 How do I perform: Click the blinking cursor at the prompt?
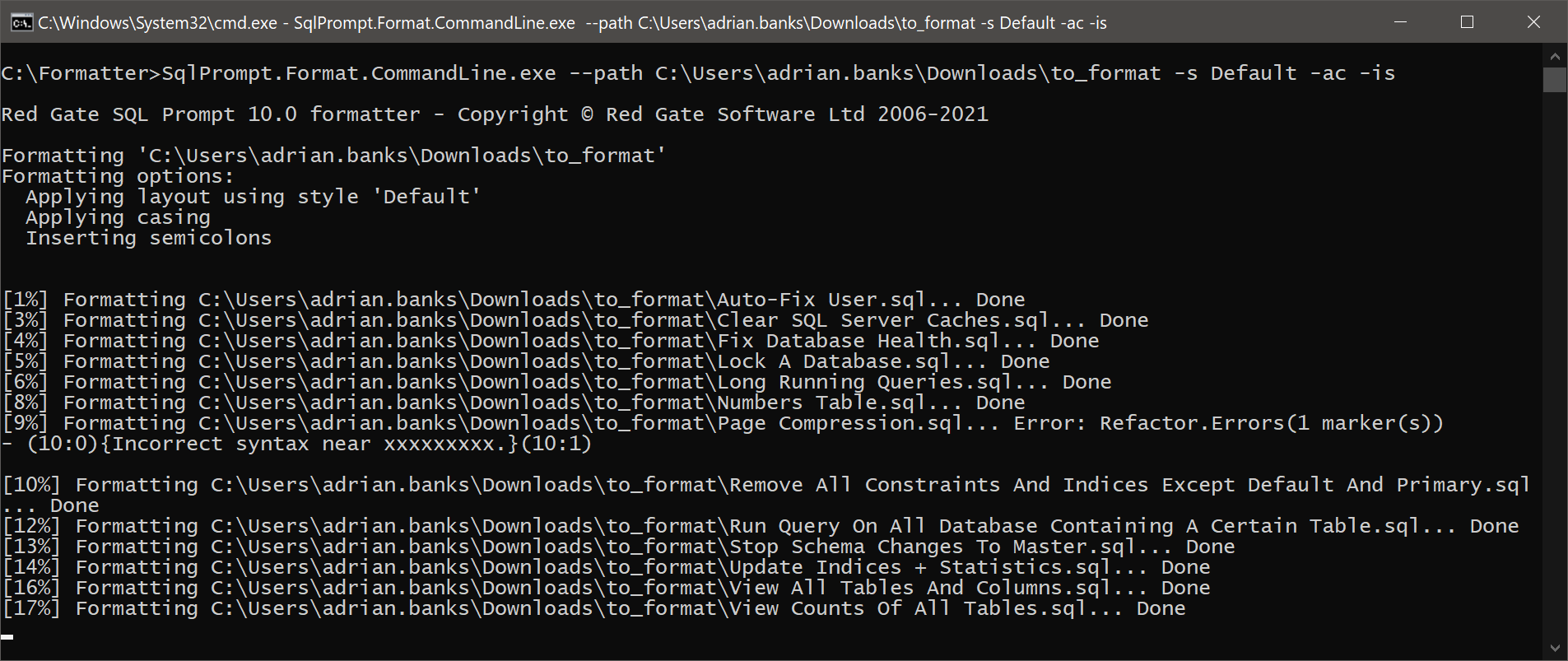point(7,636)
